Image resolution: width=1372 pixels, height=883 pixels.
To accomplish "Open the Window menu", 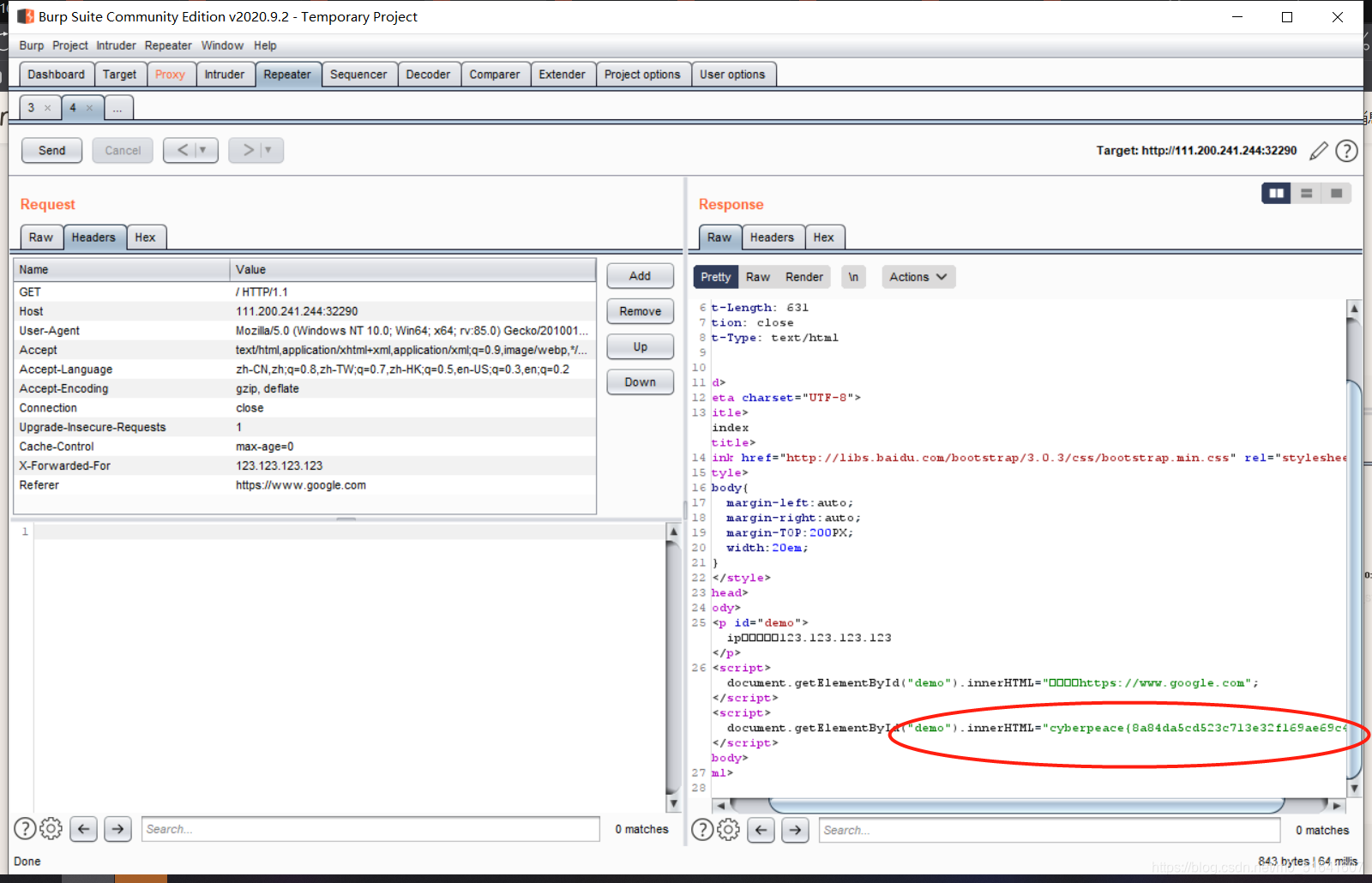I will tap(222, 45).
